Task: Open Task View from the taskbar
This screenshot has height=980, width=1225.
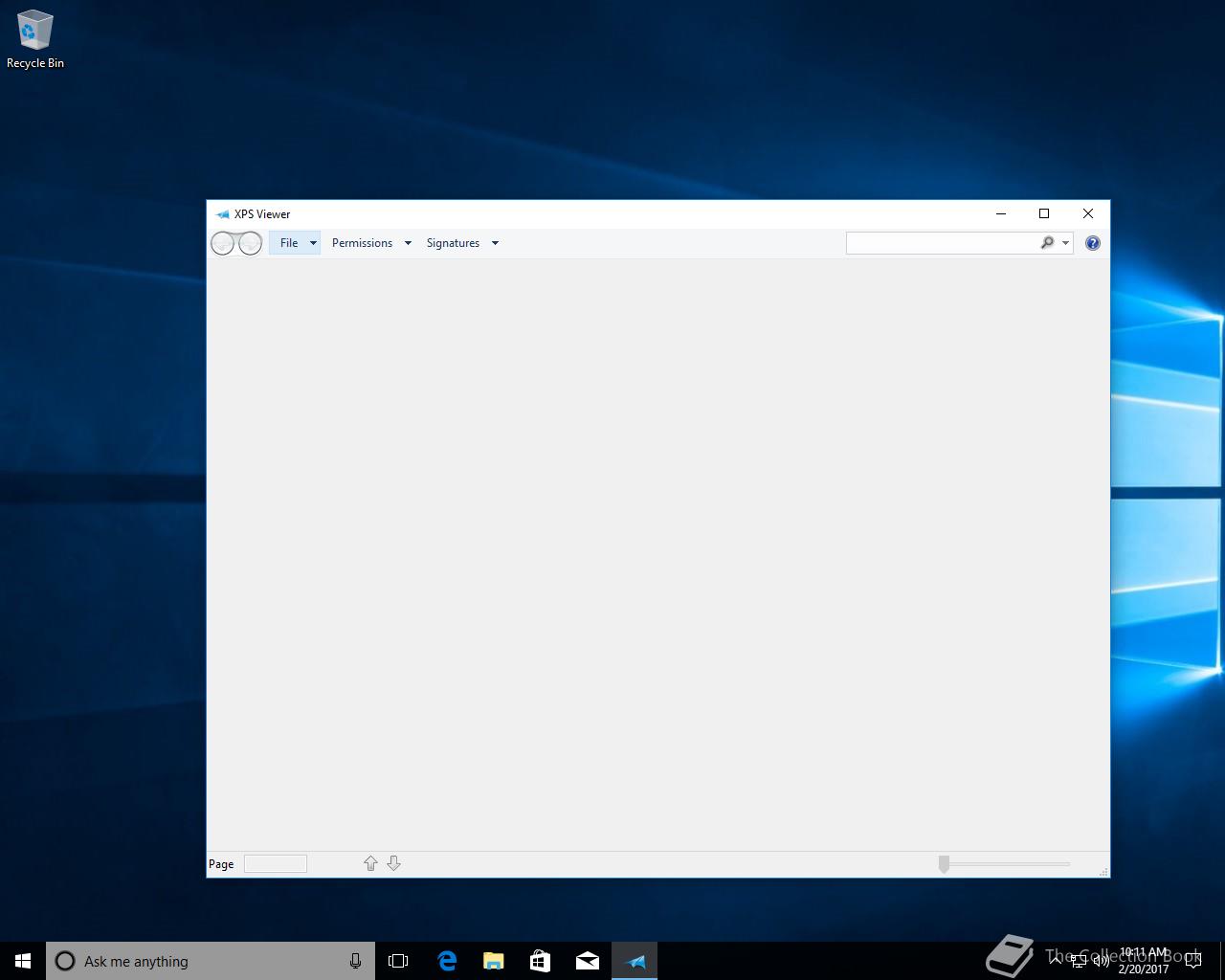Action: (x=398, y=961)
